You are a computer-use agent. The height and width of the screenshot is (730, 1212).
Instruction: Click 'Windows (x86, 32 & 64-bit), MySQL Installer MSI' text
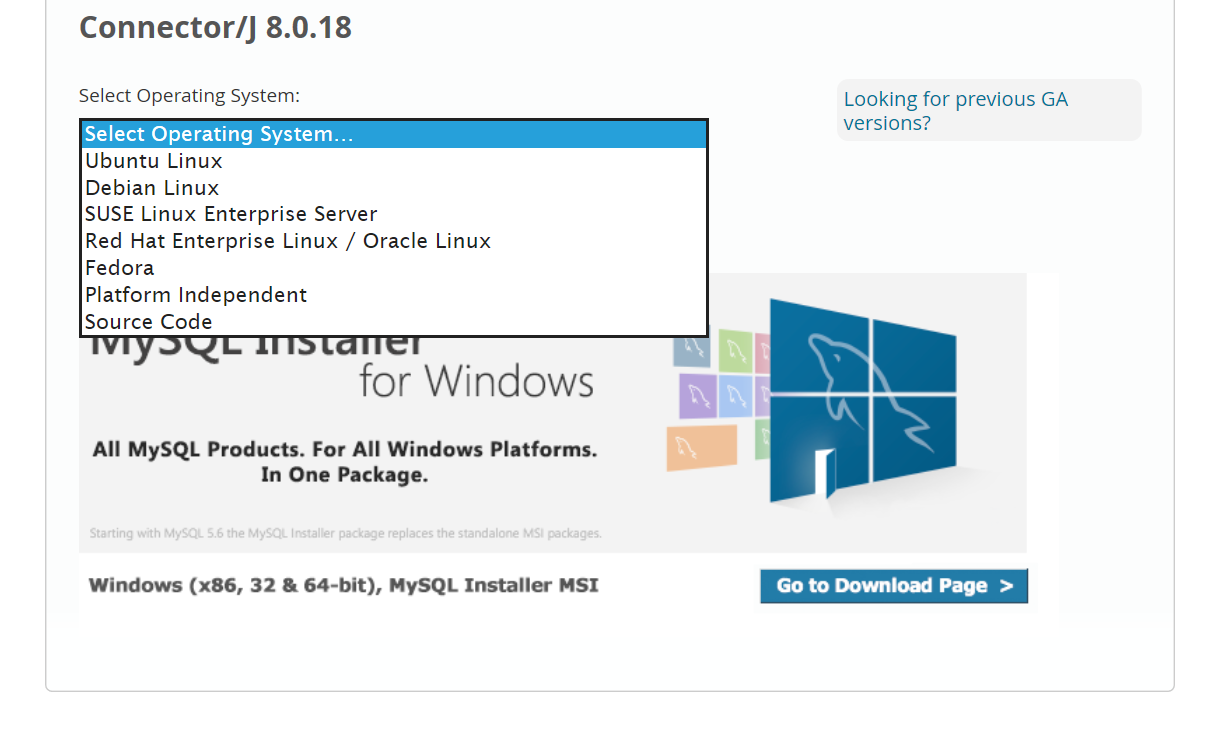tap(343, 585)
